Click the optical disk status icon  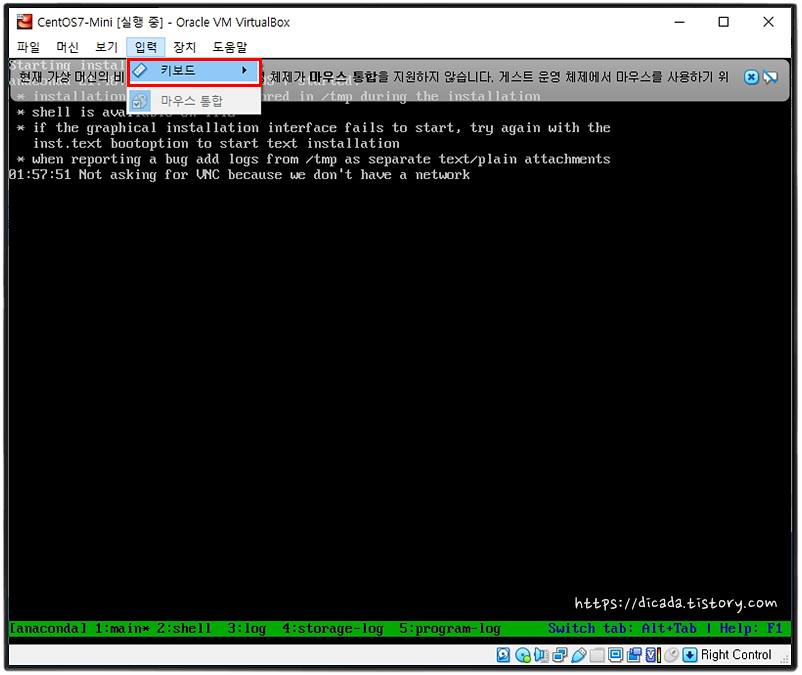click(523, 655)
